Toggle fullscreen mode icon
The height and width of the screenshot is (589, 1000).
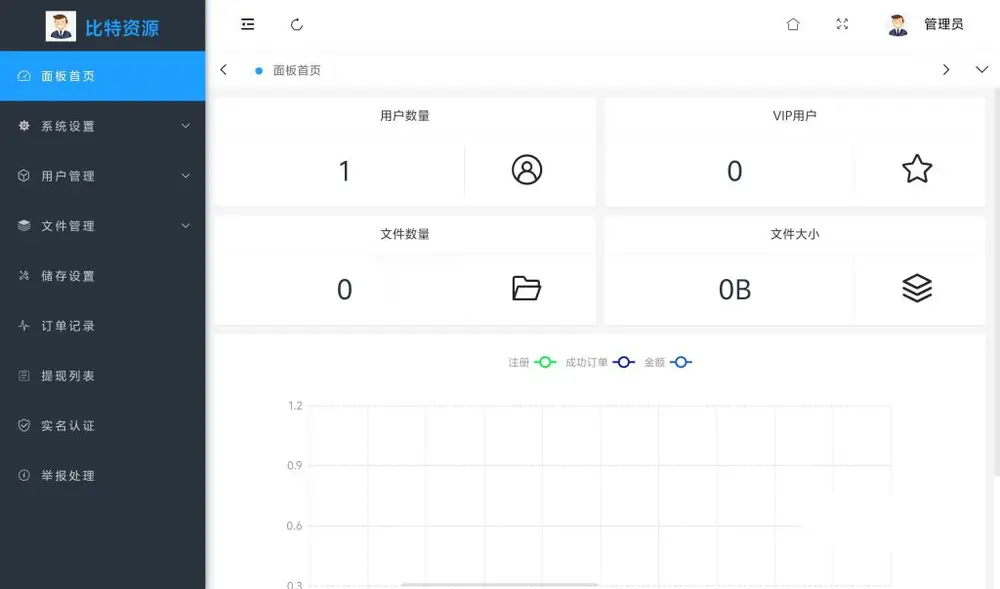842,24
